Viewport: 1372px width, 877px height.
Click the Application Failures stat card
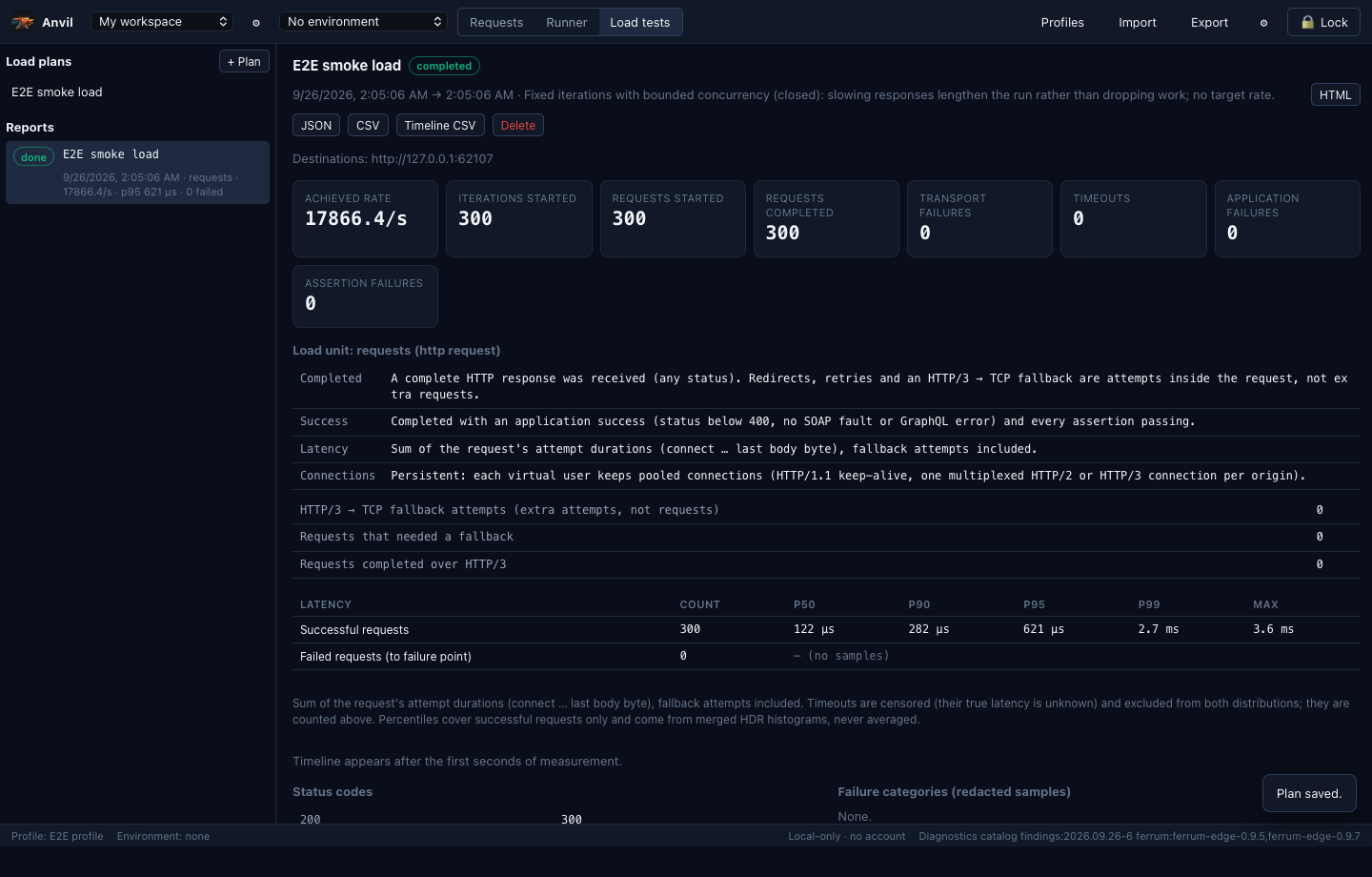[1287, 218]
